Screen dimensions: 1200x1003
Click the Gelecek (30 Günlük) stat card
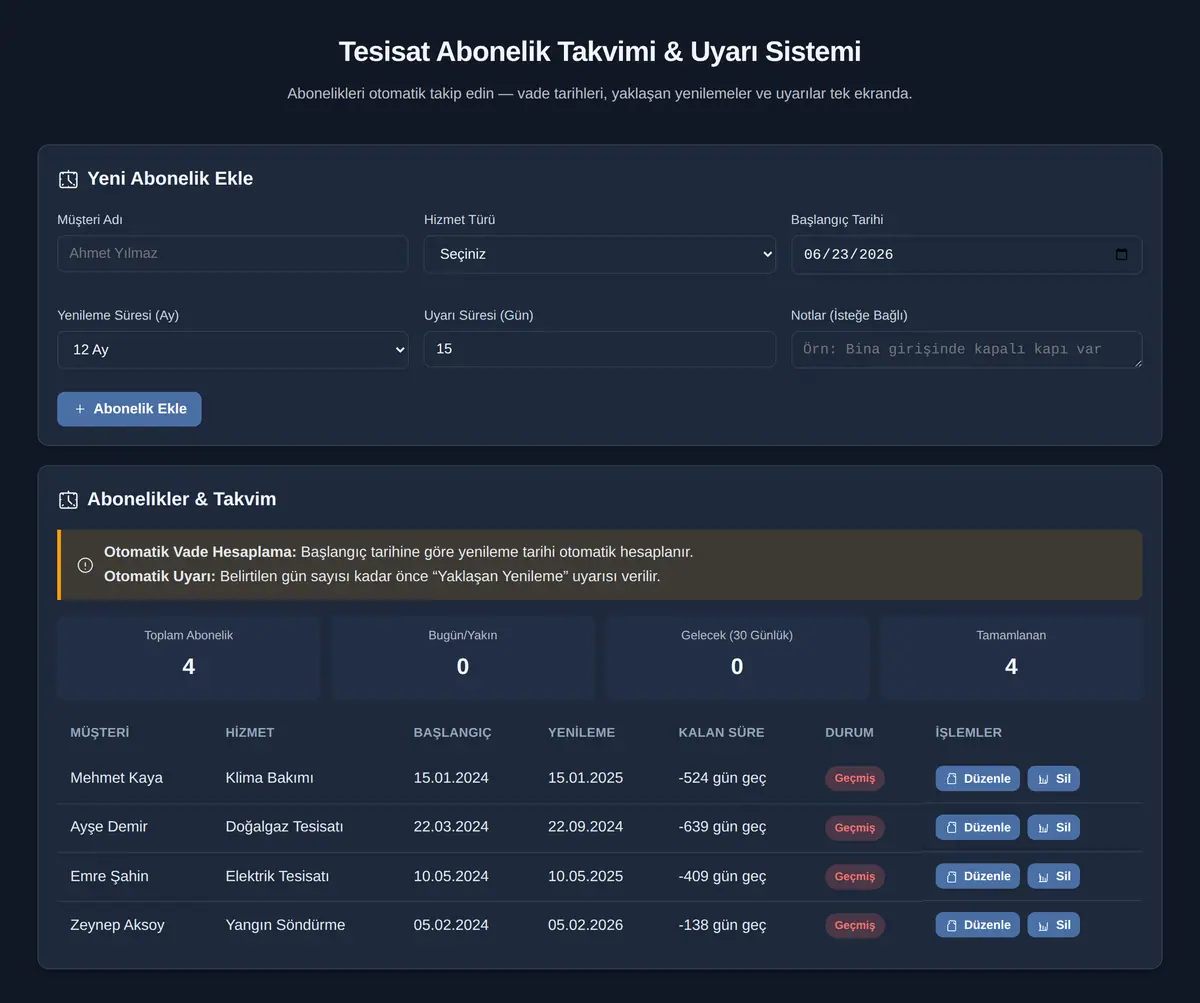coord(737,657)
